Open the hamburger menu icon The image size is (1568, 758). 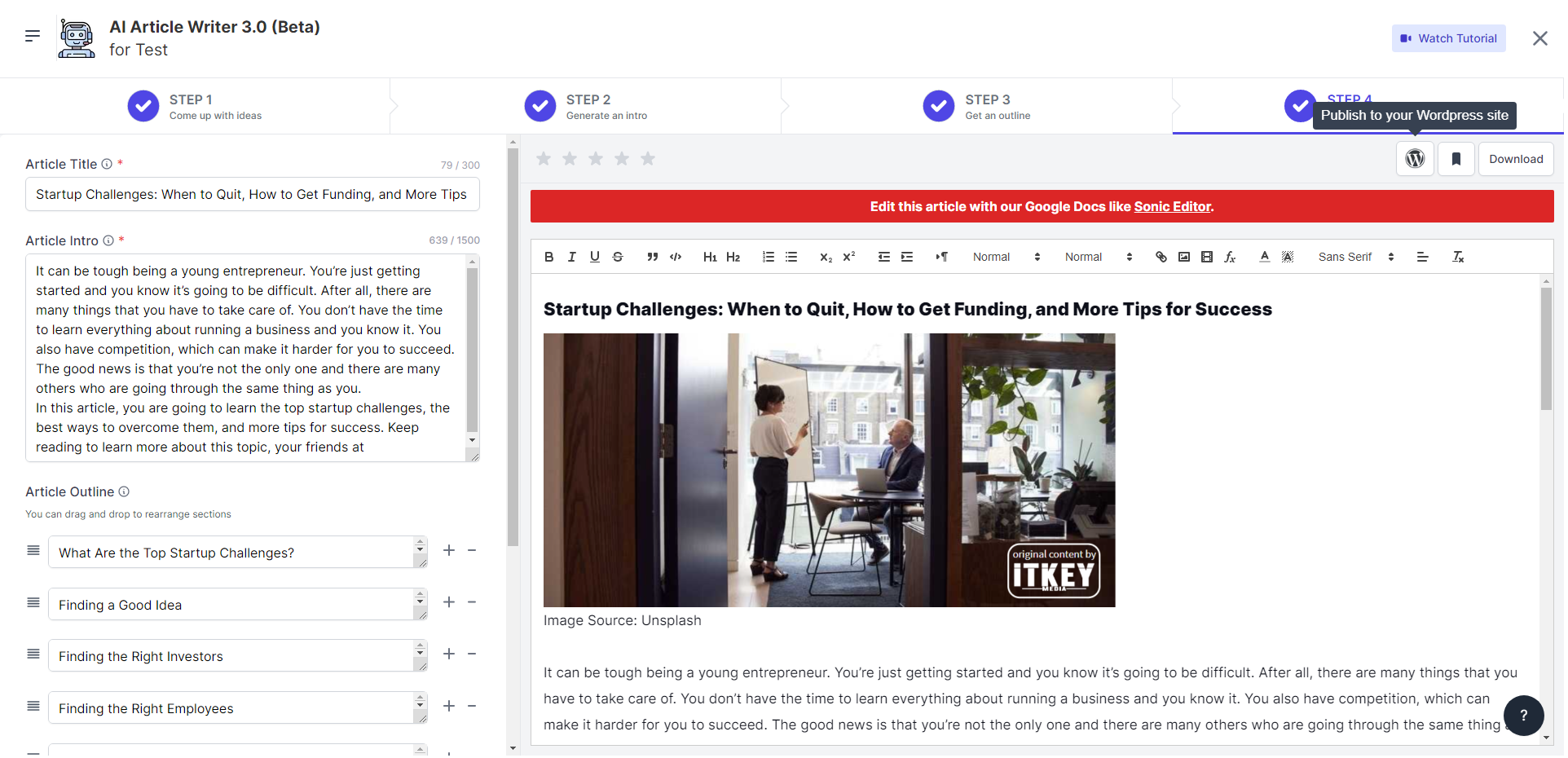pos(33,36)
